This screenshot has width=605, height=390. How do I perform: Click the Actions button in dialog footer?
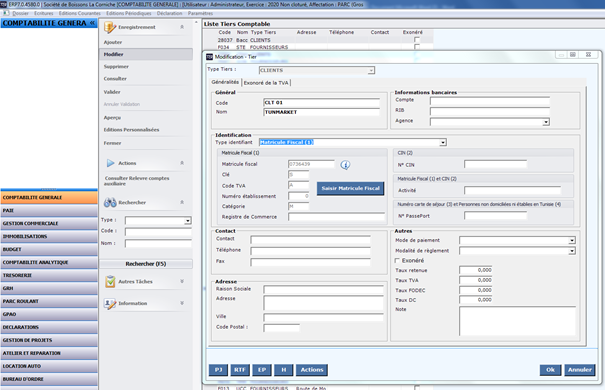[x=312, y=370]
